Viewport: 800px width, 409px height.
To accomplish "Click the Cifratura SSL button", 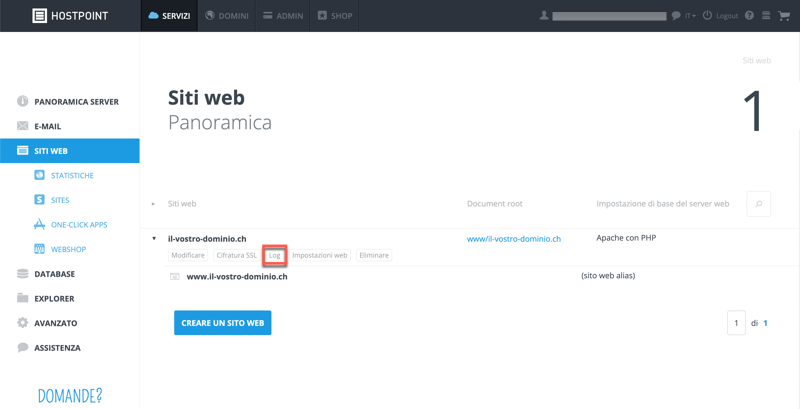I will pyautogui.click(x=237, y=255).
